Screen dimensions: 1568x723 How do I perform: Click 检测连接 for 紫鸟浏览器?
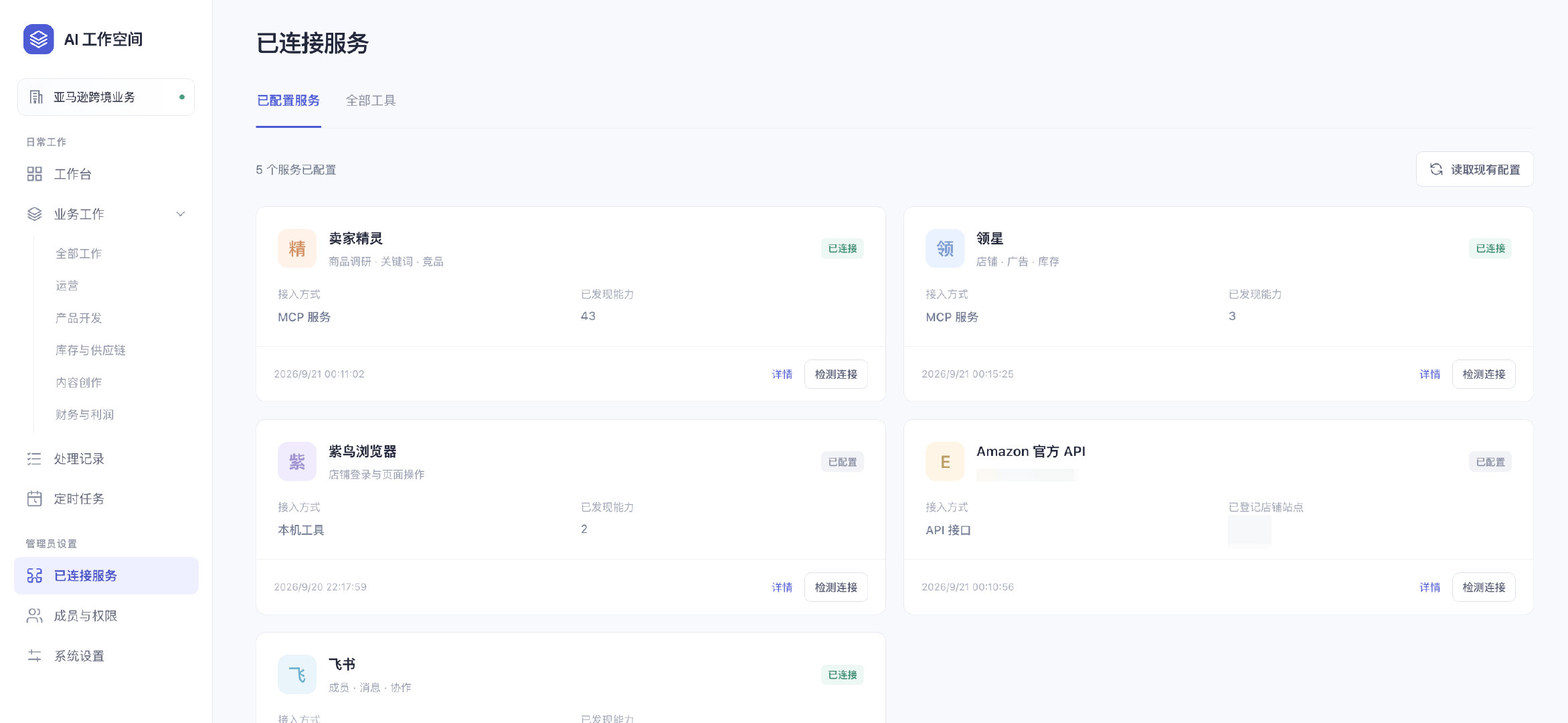click(x=836, y=587)
